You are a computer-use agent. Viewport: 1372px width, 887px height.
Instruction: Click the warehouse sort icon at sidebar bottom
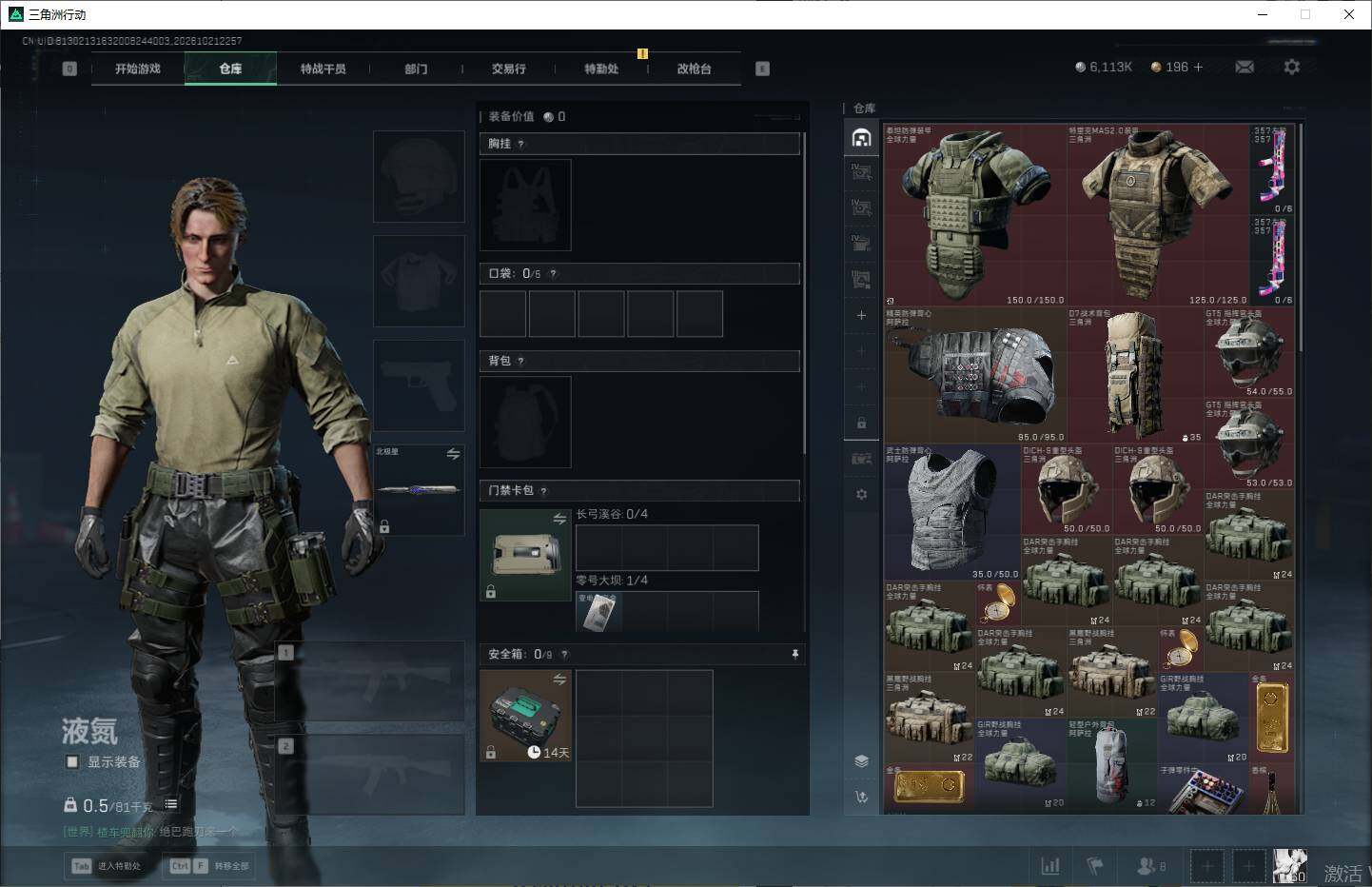coord(861,798)
